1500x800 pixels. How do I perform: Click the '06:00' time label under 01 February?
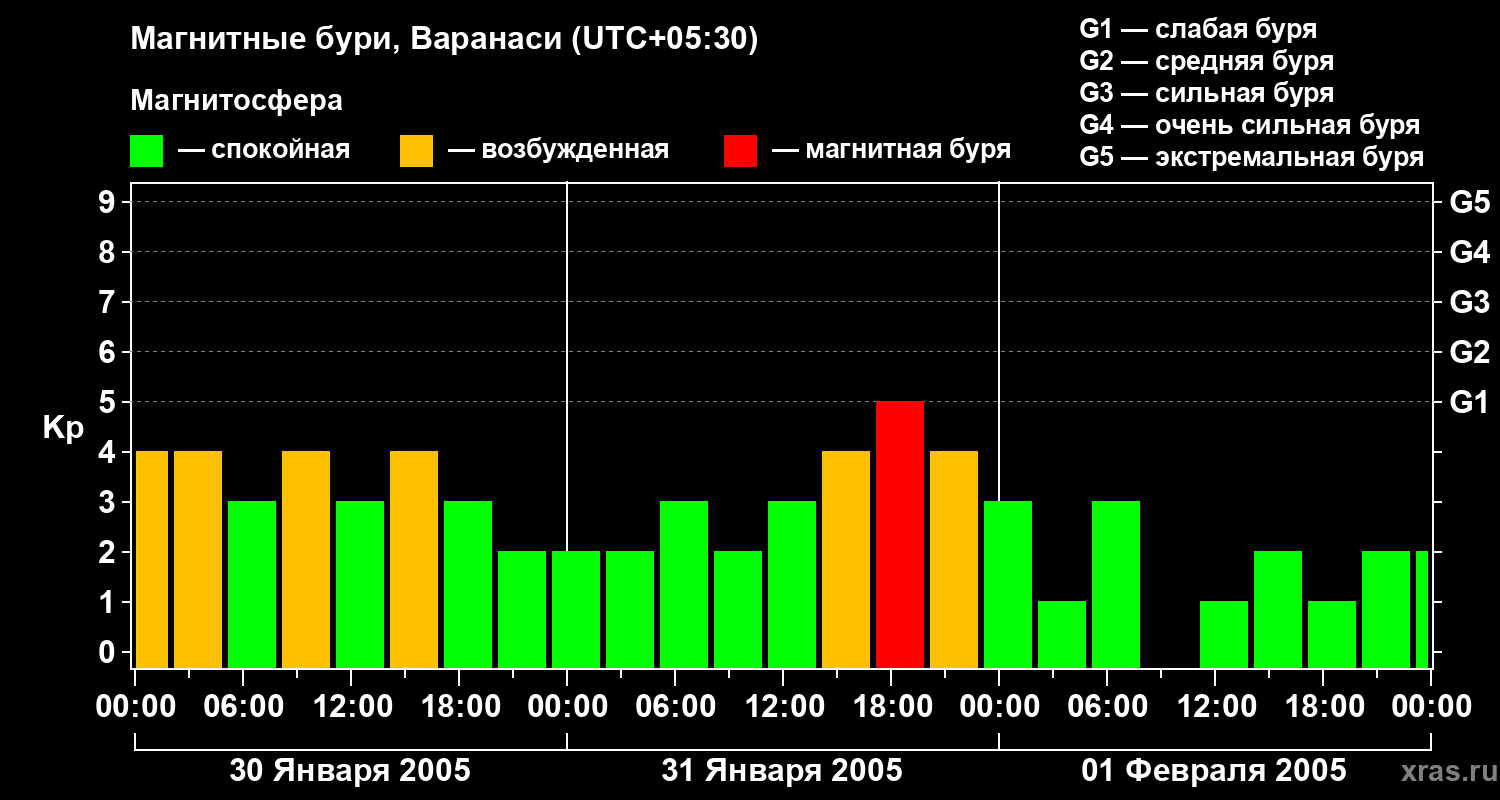1106,707
